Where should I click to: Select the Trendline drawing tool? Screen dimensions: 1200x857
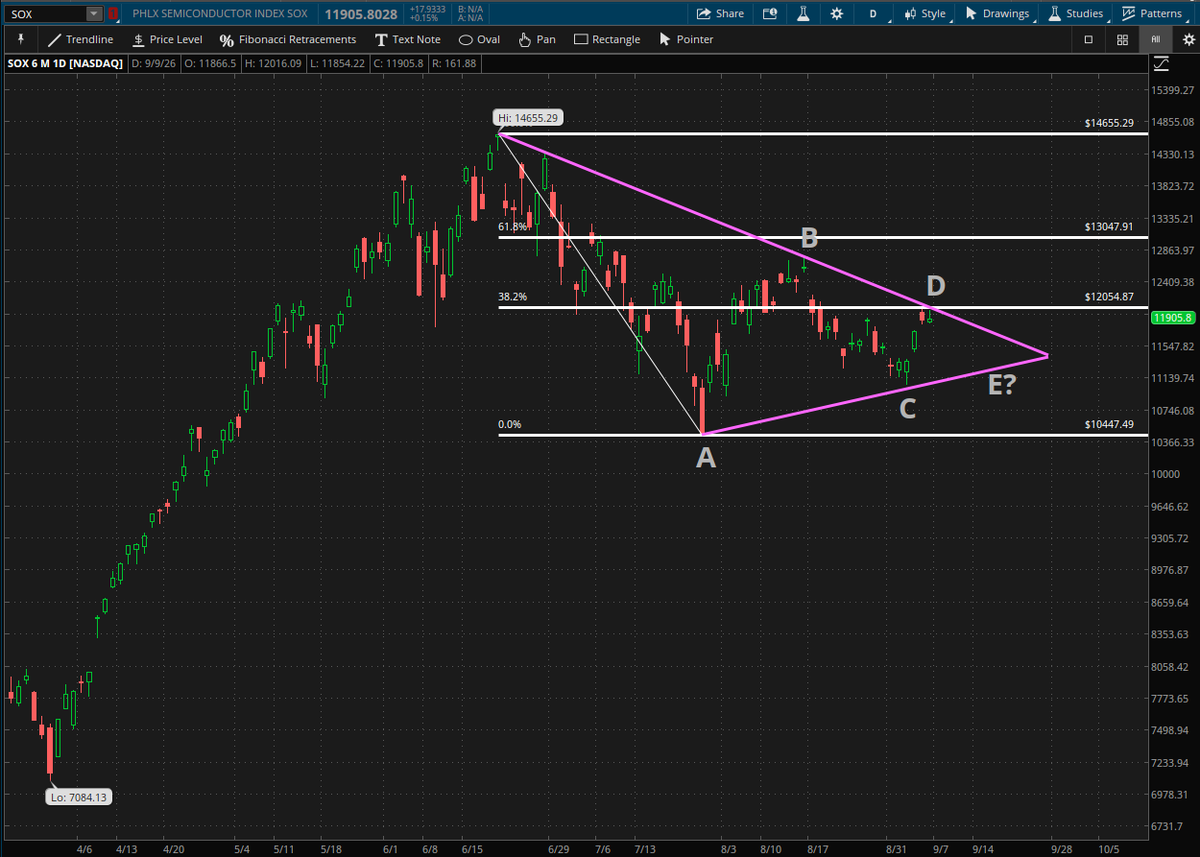(x=81, y=40)
